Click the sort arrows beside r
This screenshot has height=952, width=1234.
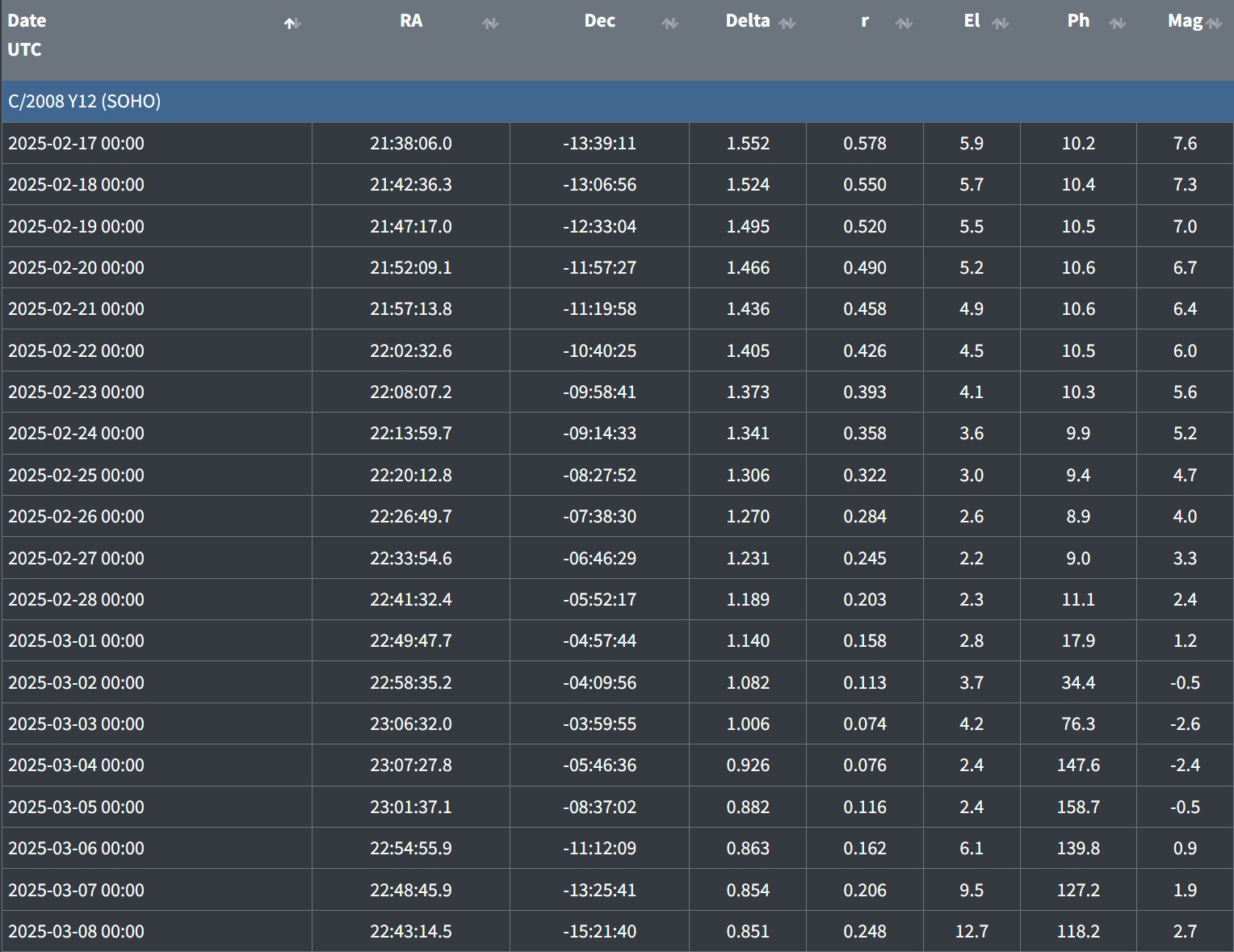[904, 23]
